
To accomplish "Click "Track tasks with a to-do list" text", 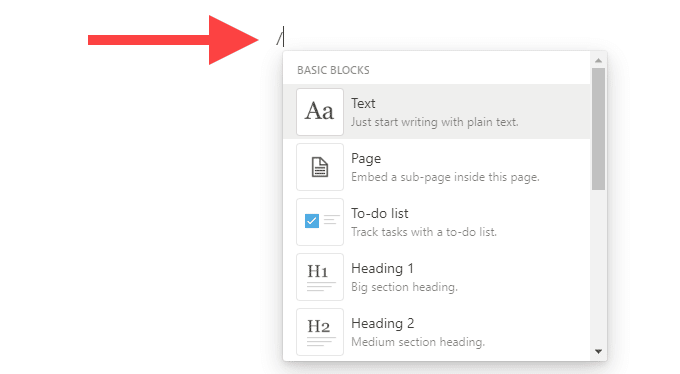I will pos(424,232).
